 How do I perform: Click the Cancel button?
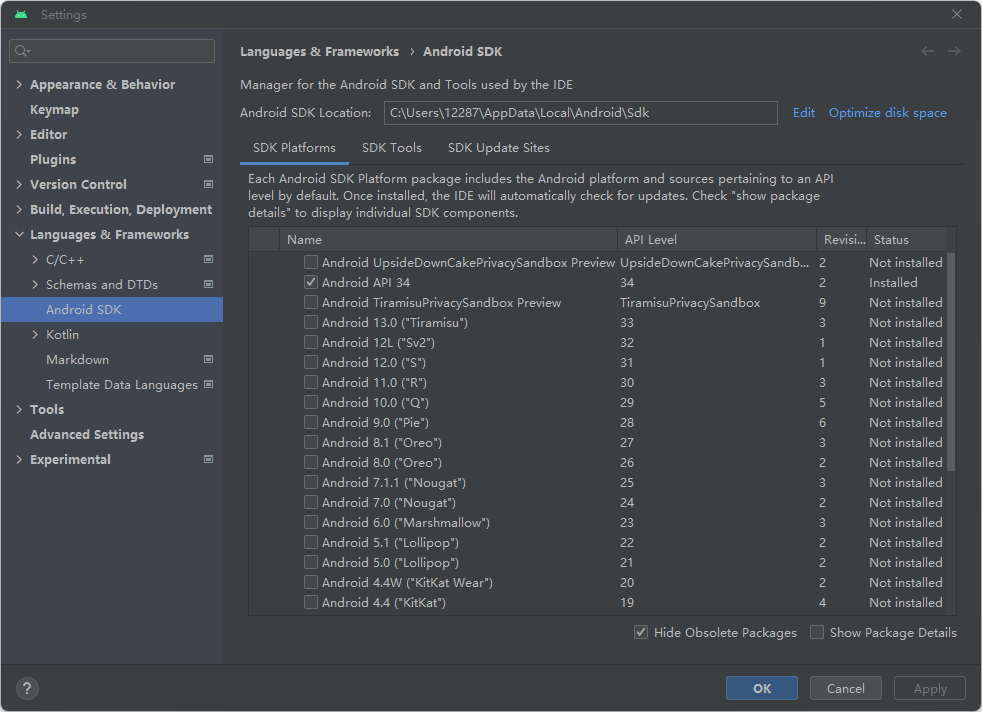[x=845, y=689]
